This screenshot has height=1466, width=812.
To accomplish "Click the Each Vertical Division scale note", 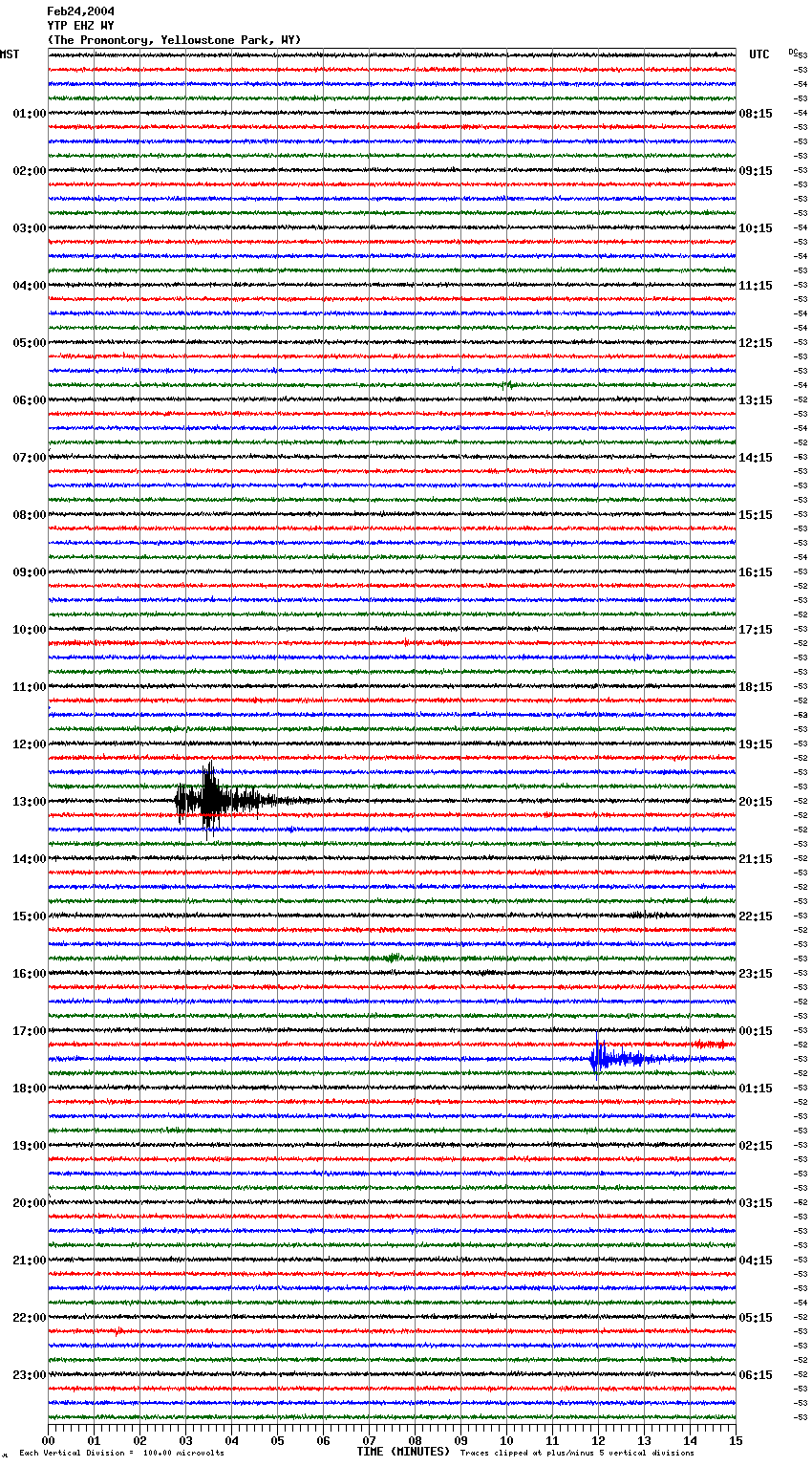I will 121,1453.
